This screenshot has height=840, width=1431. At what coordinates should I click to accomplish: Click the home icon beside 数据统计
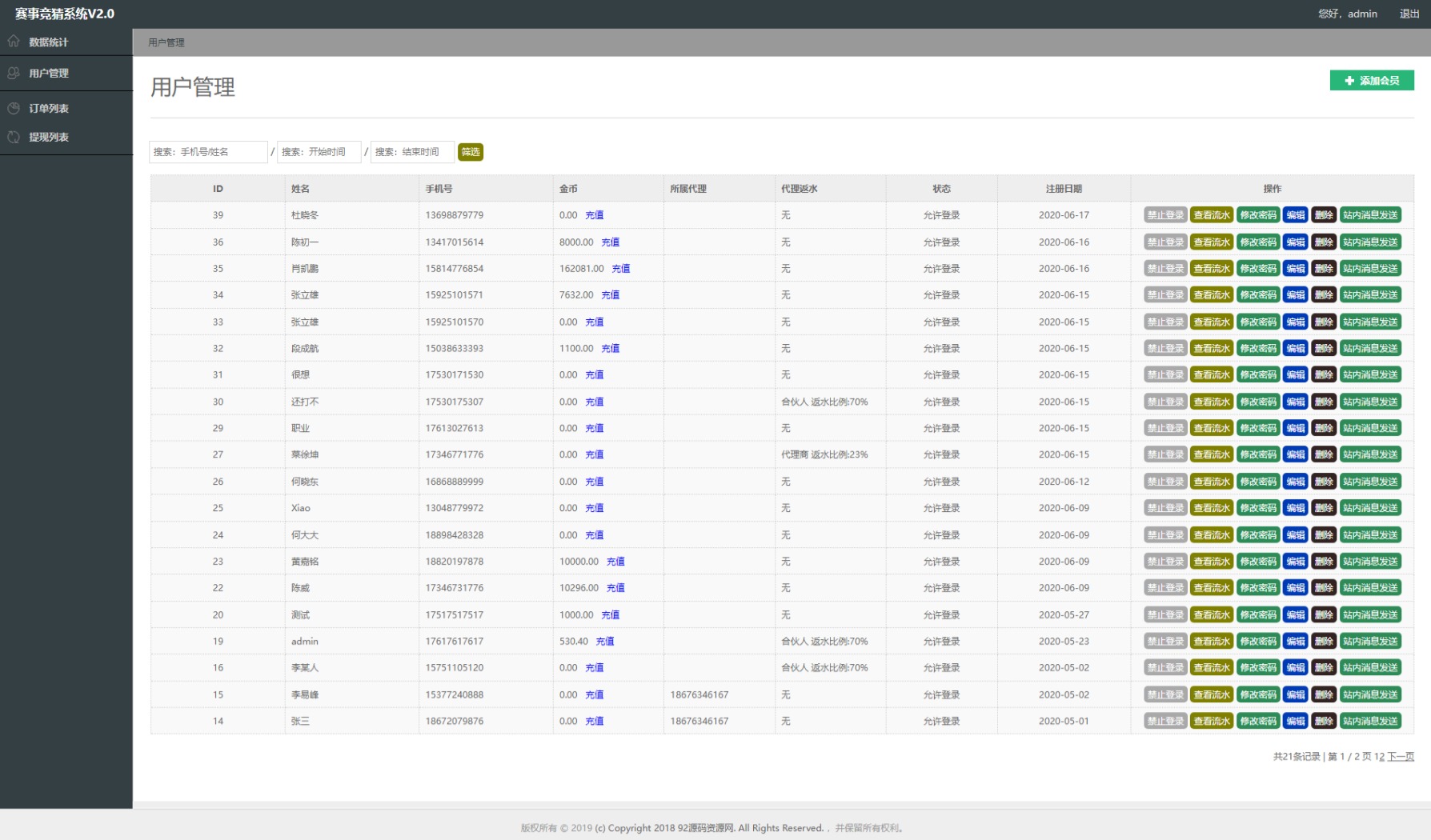pyautogui.click(x=14, y=41)
